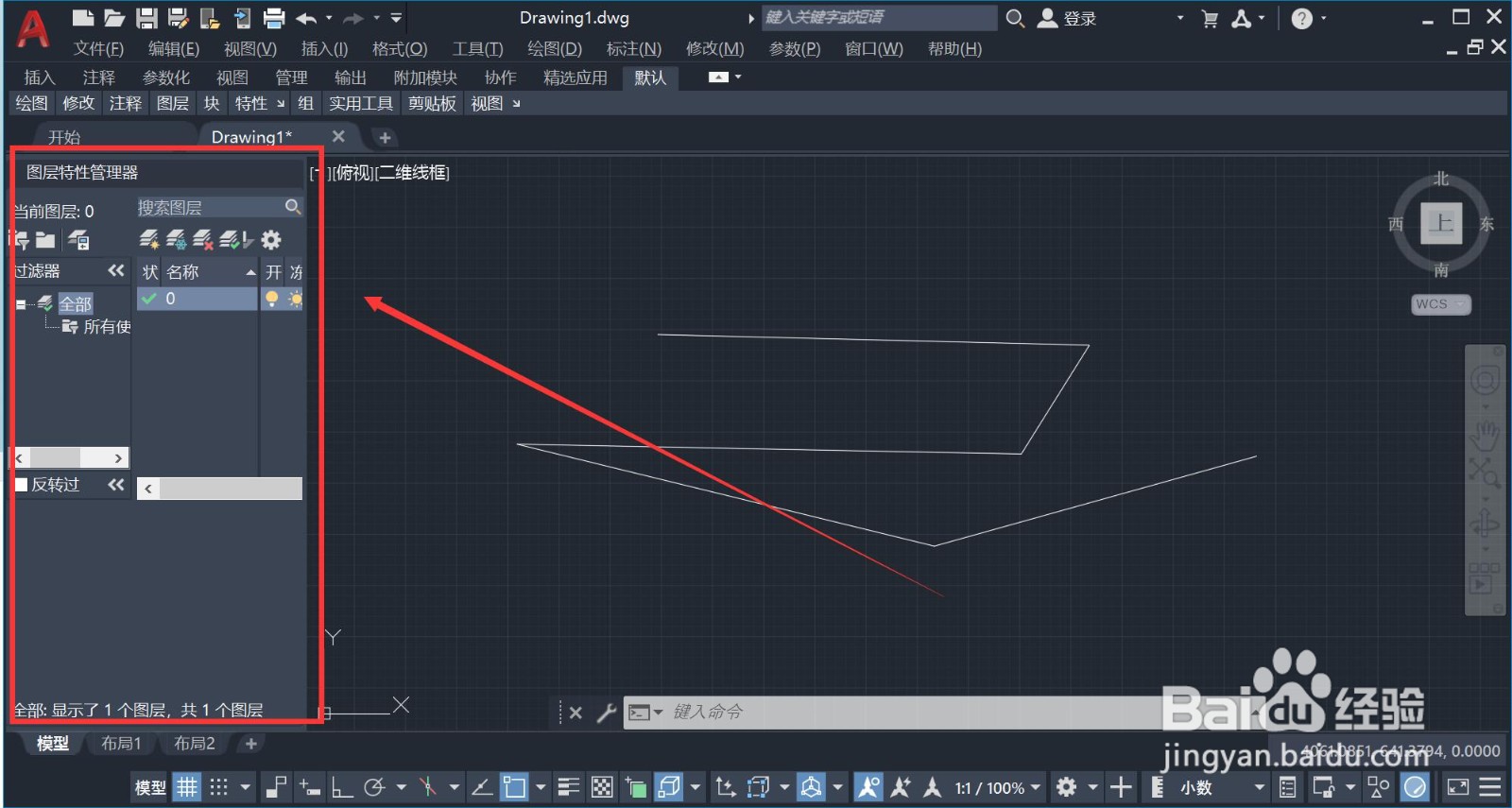Toggle layer 0 on/off light bulb

click(272, 299)
